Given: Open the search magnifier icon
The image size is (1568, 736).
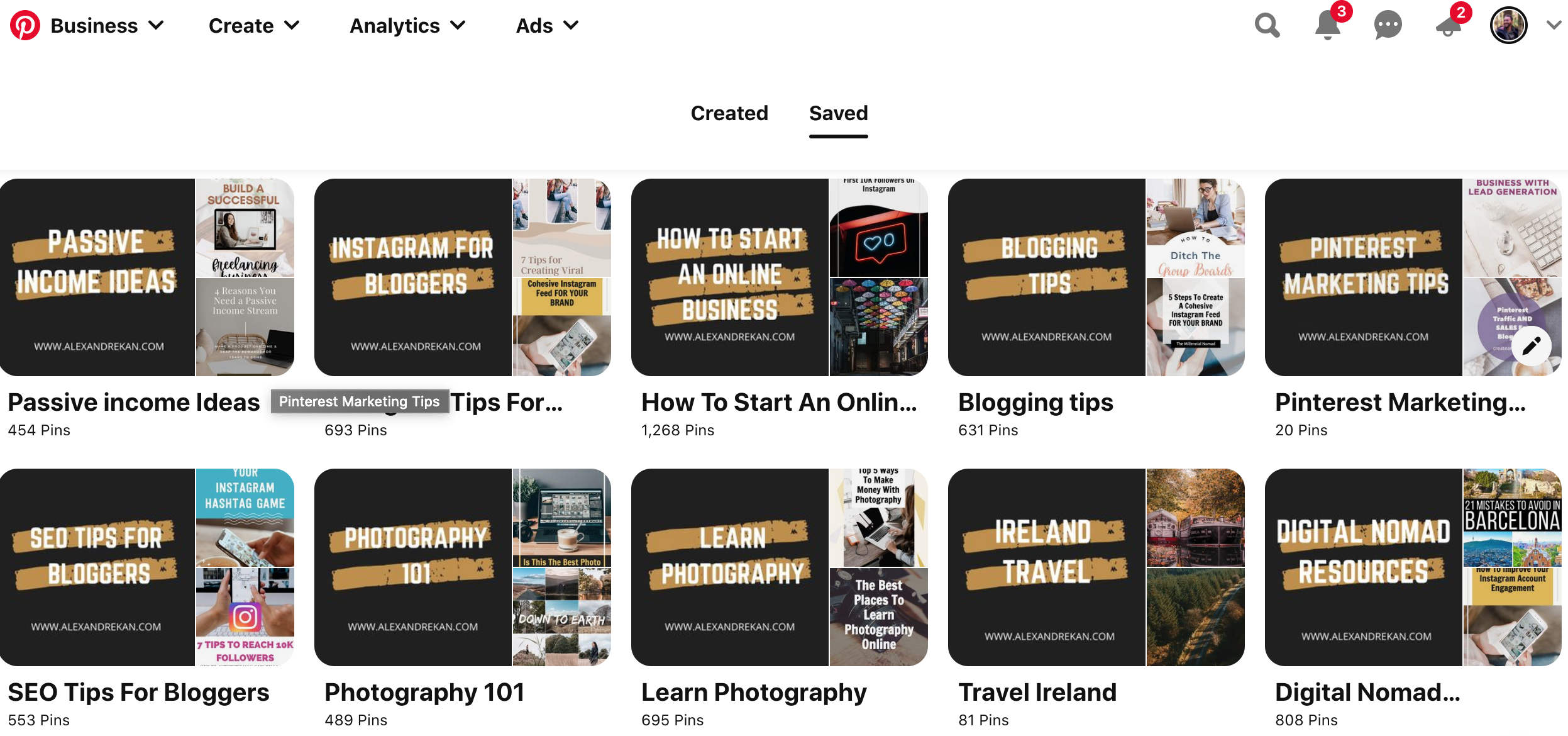Looking at the screenshot, I should 1267,25.
